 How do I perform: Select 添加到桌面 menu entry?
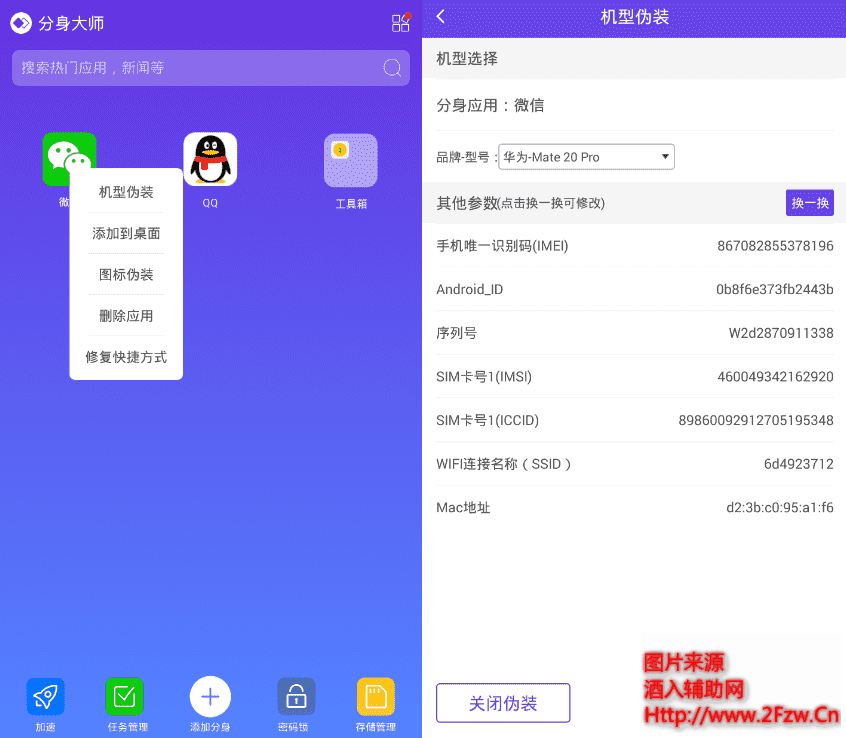tap(126, 233)
